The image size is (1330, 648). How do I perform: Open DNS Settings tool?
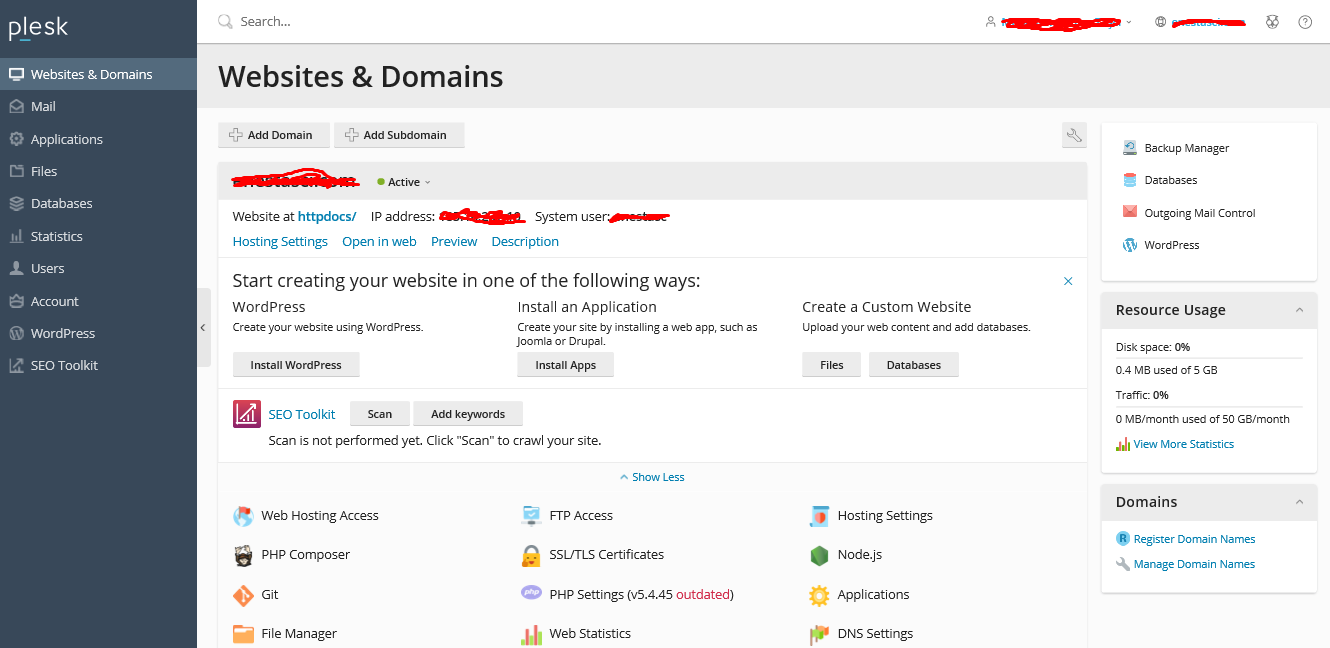pos(861,634)
